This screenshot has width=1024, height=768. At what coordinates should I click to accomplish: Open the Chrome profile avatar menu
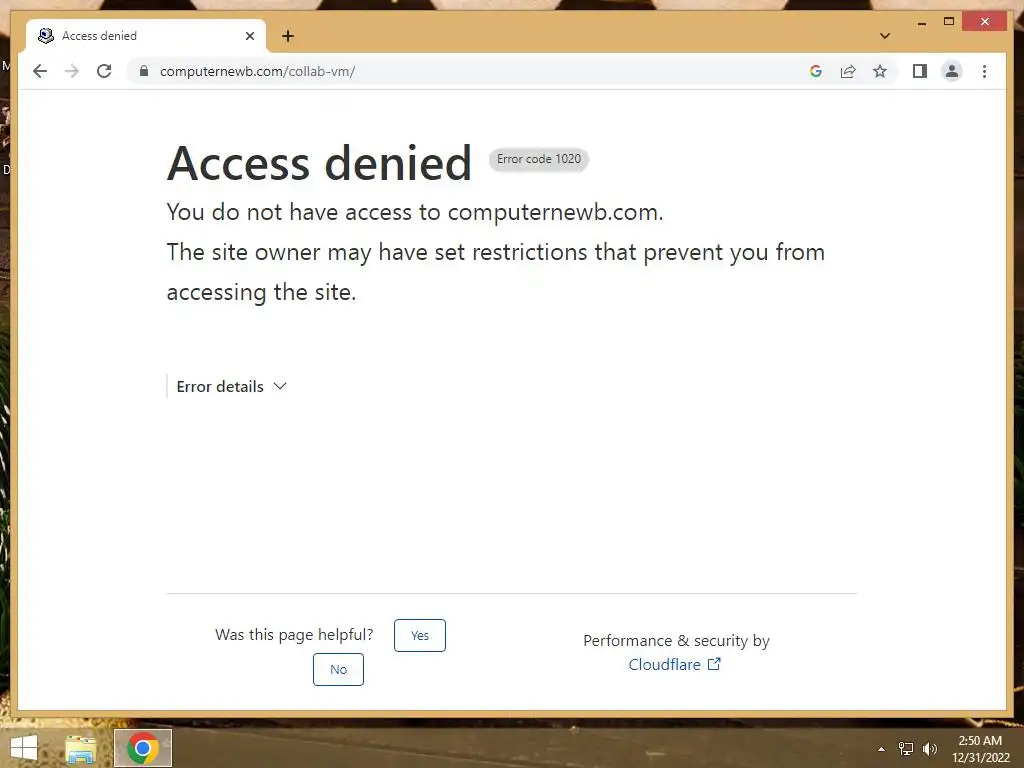point(952,71)
